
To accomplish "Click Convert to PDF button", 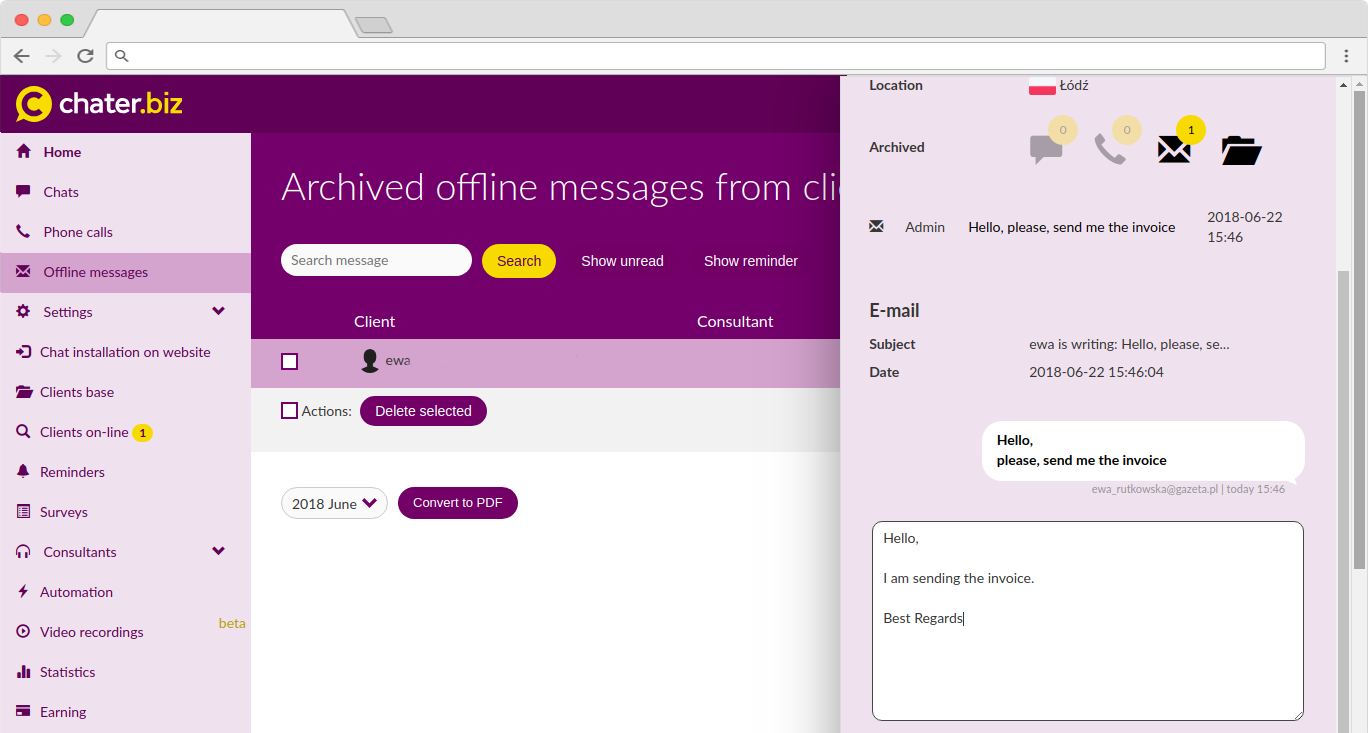I will point(458,503).
